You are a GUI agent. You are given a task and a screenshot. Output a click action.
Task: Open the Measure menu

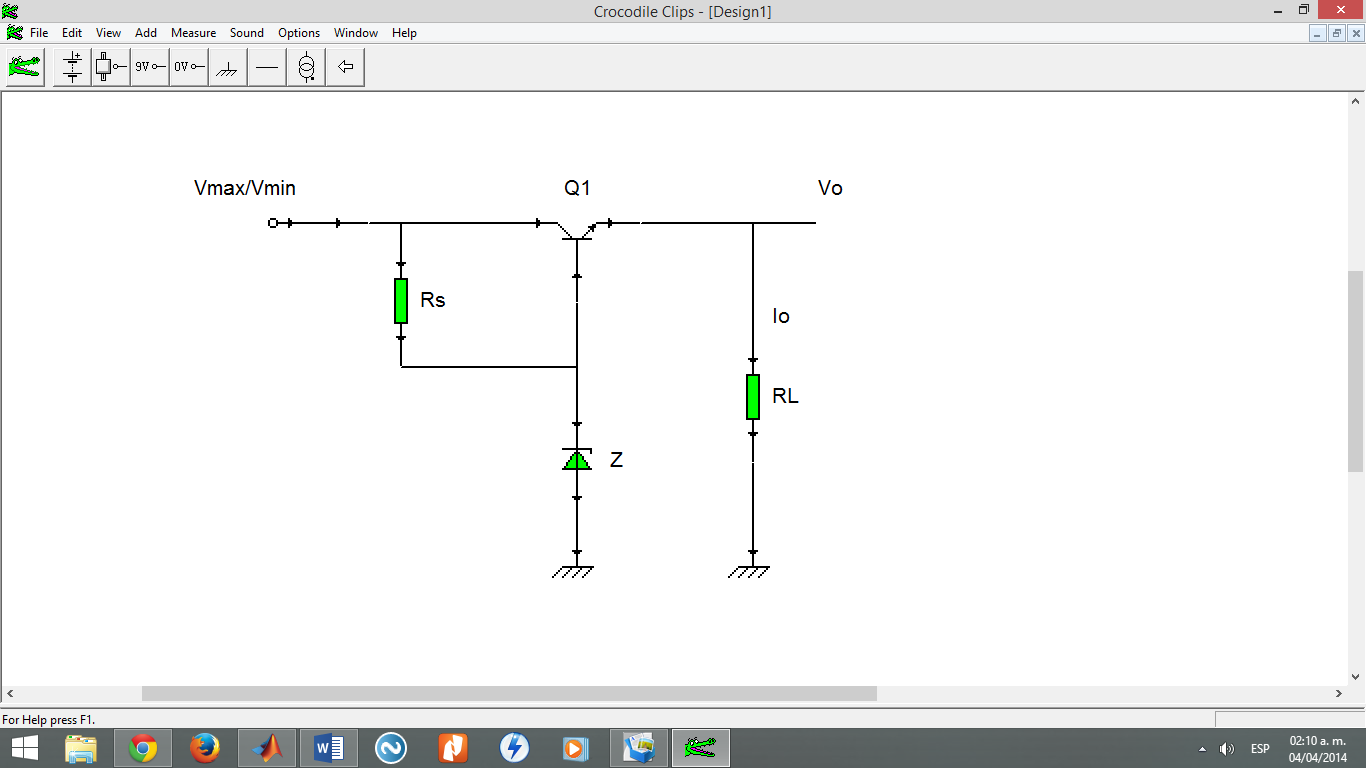coord(193,33)
